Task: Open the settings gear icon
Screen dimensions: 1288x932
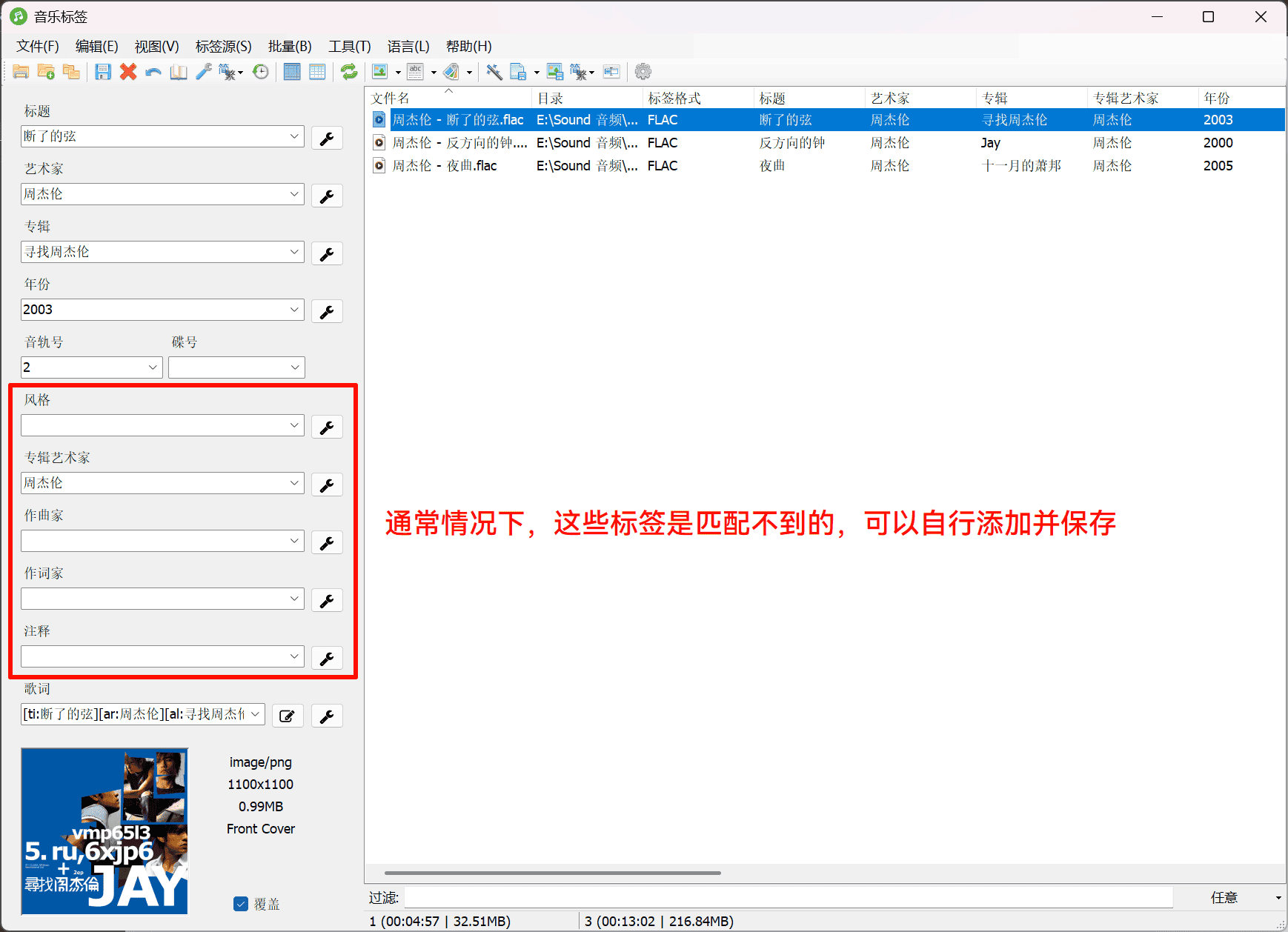Action: pyautogui.click(x=643, y=71)
